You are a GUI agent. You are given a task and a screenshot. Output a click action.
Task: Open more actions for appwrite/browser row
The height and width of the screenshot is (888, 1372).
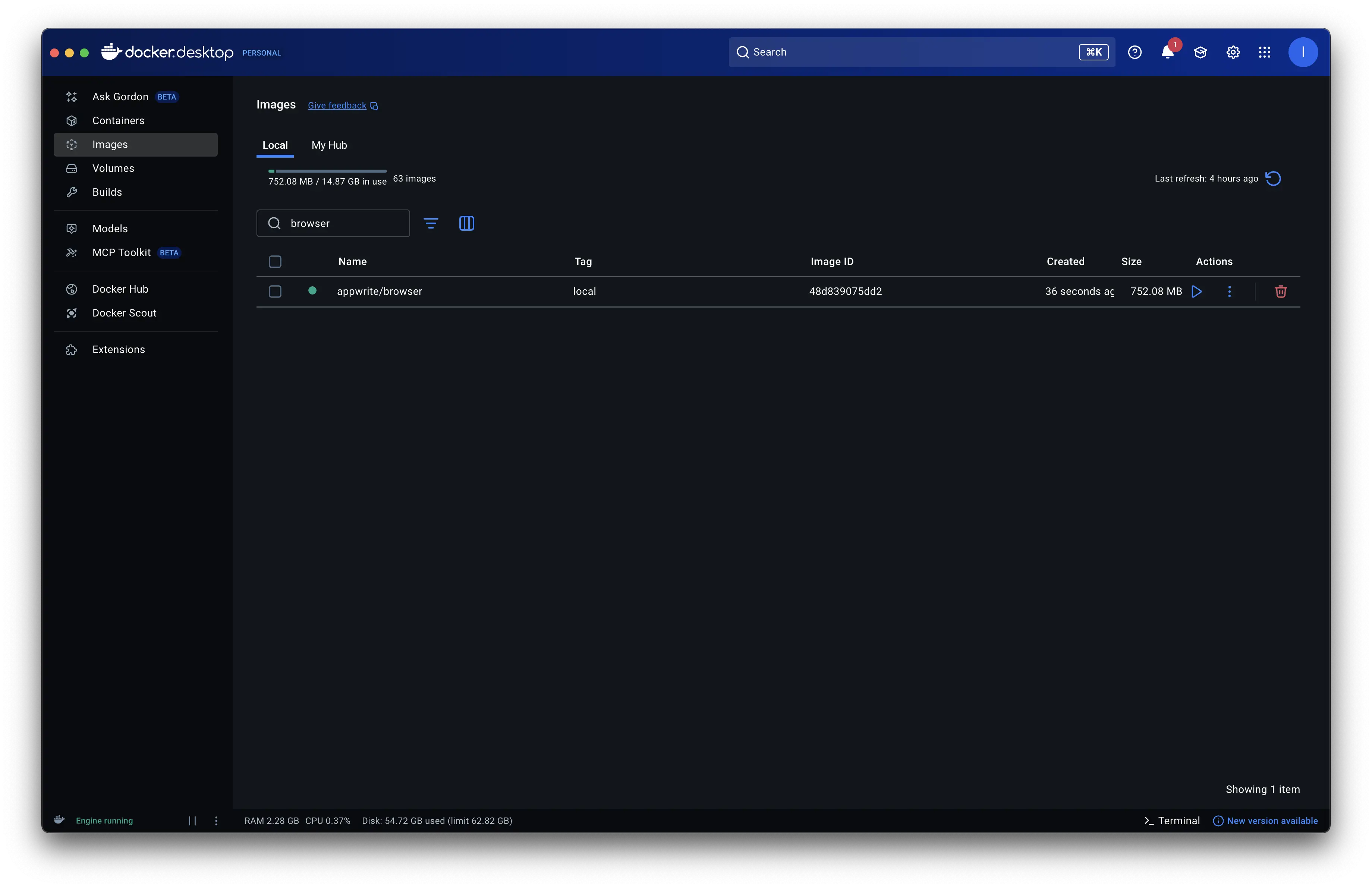click(1230, 292)
